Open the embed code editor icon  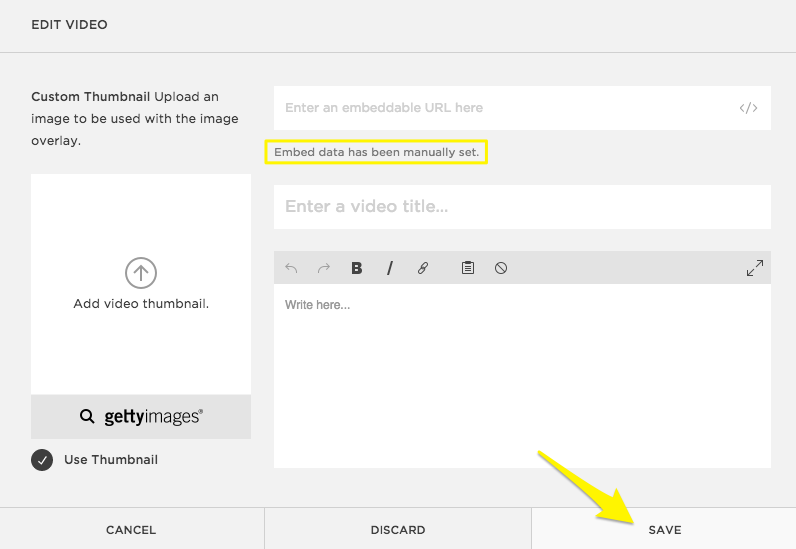click(x=748, y=108)
